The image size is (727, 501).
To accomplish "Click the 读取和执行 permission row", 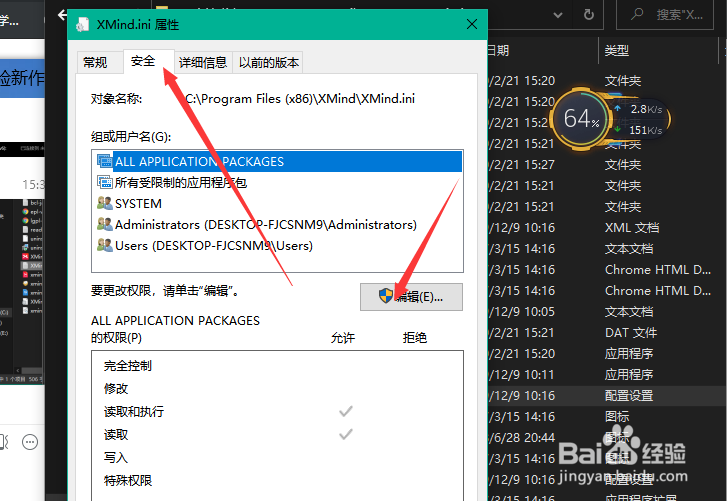I will (x=277, y=412).
